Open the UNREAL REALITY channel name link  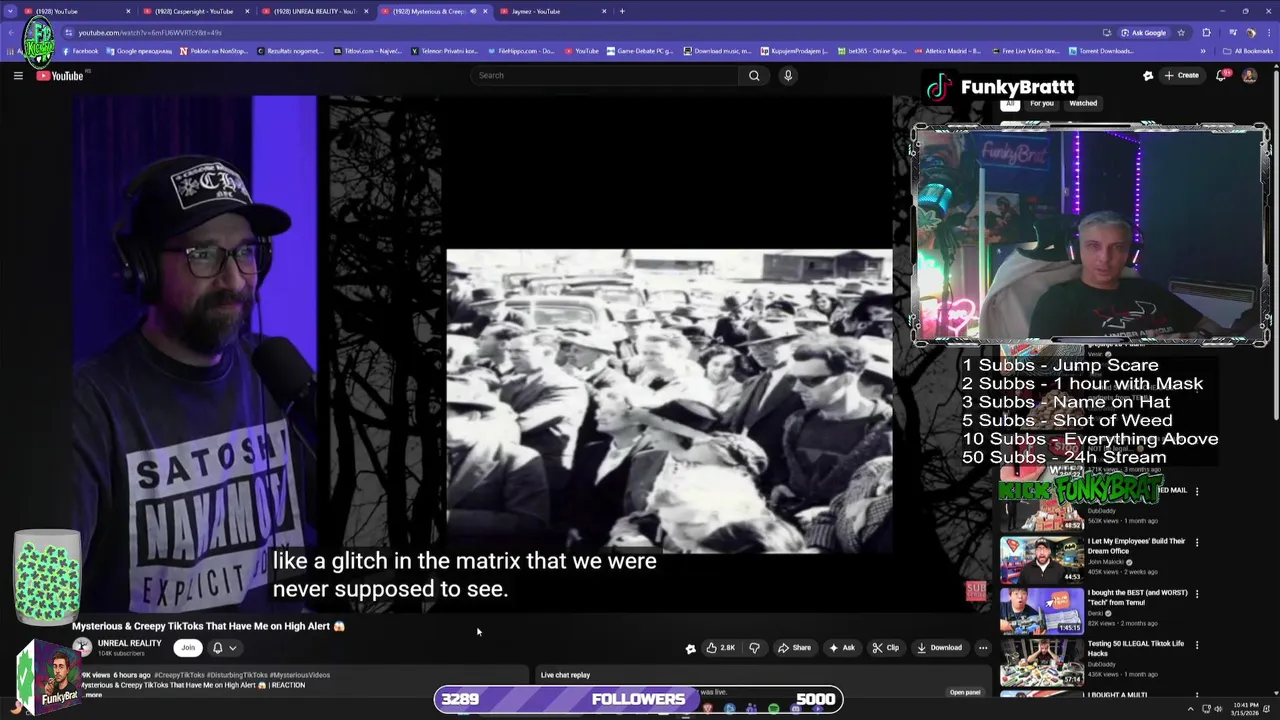(129, 643)
